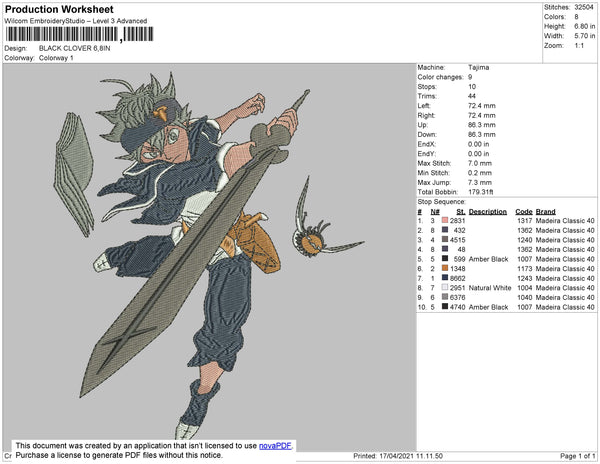Image resolution: width=600 pixels, height=464 pixels.
Task: Click thread code 1243 in row 7
Action: (x=525, y=278)
